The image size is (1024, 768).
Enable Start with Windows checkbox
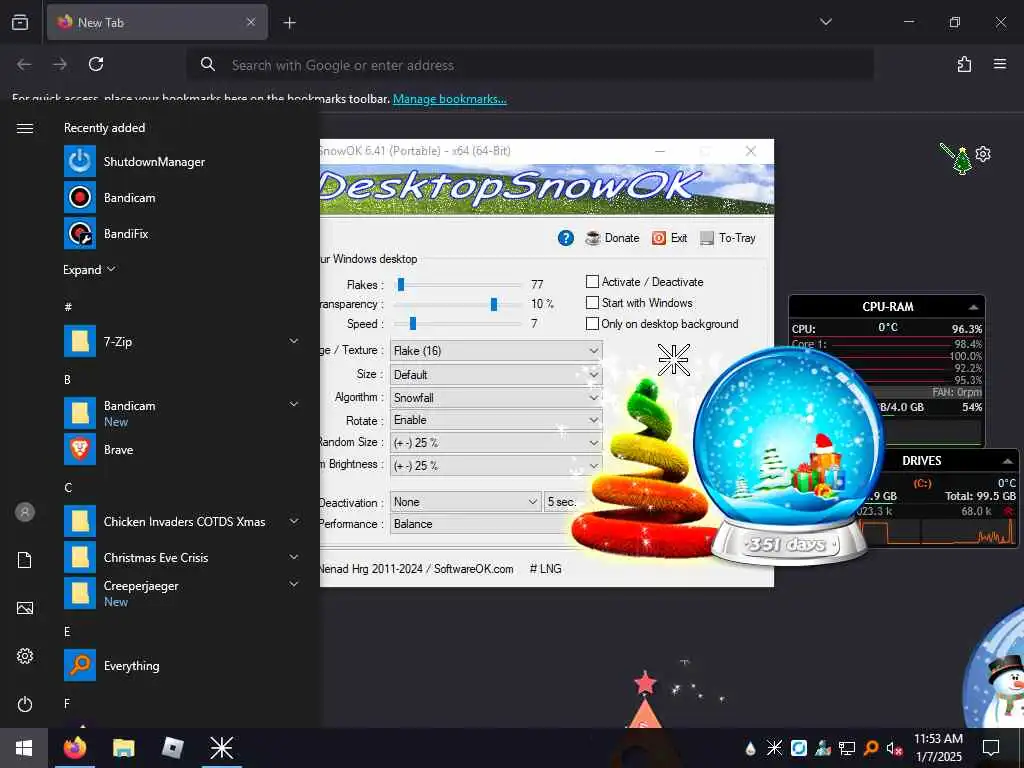coord(592,302)
